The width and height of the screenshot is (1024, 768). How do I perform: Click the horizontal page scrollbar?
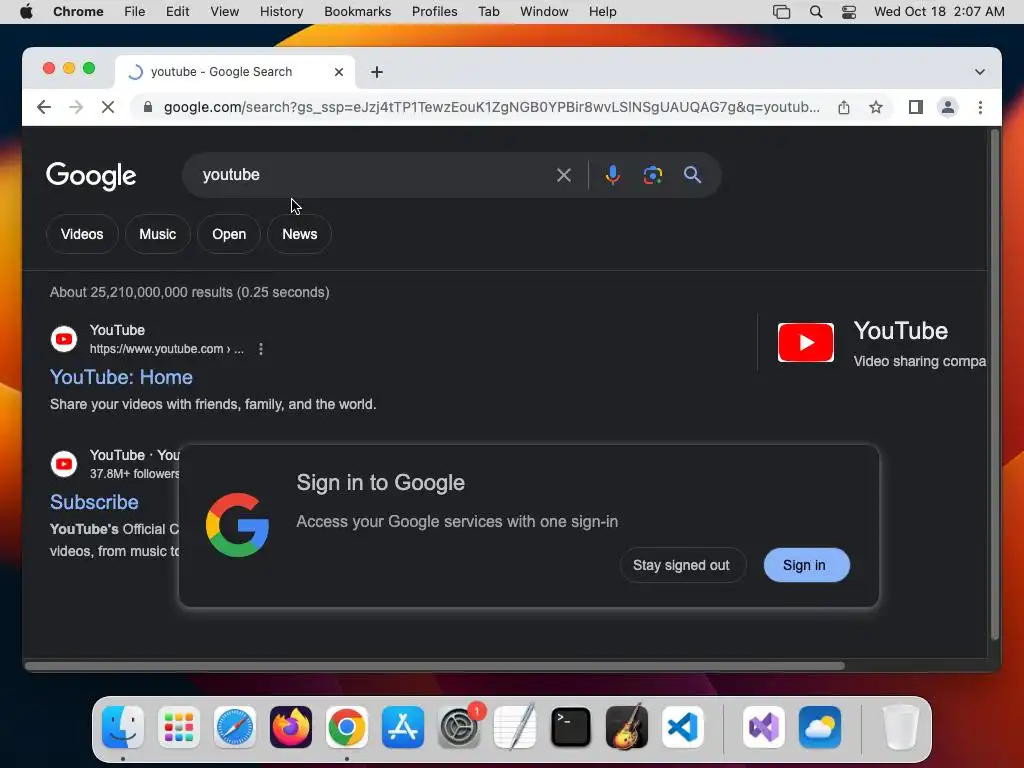point(435,666)
